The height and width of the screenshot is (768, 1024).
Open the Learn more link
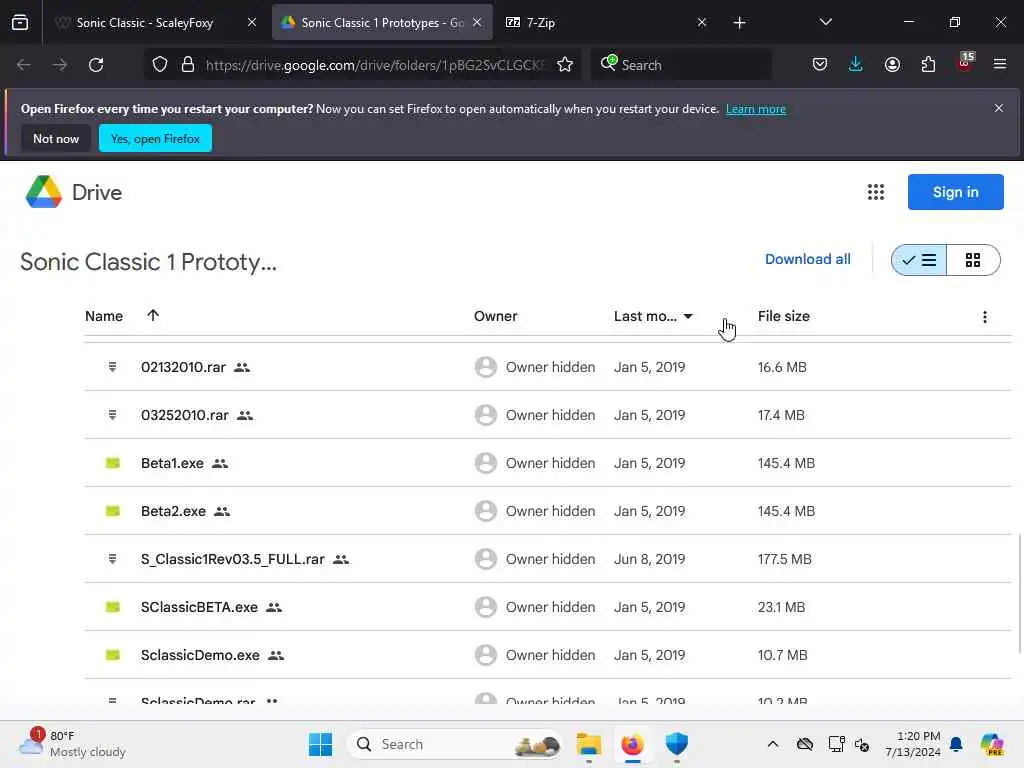coord(756,109)
